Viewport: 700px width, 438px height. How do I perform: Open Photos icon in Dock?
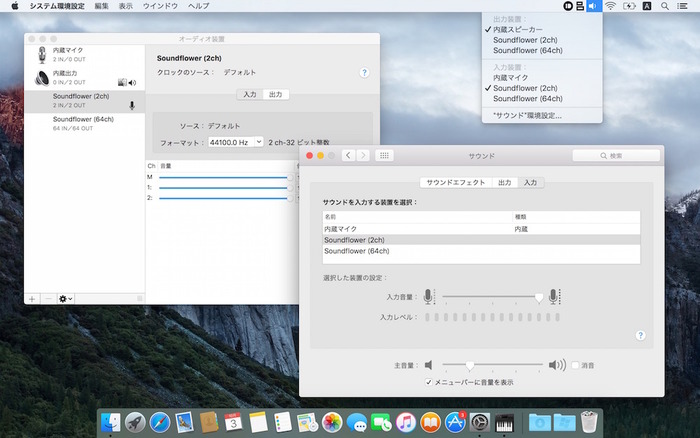point(332,422)
